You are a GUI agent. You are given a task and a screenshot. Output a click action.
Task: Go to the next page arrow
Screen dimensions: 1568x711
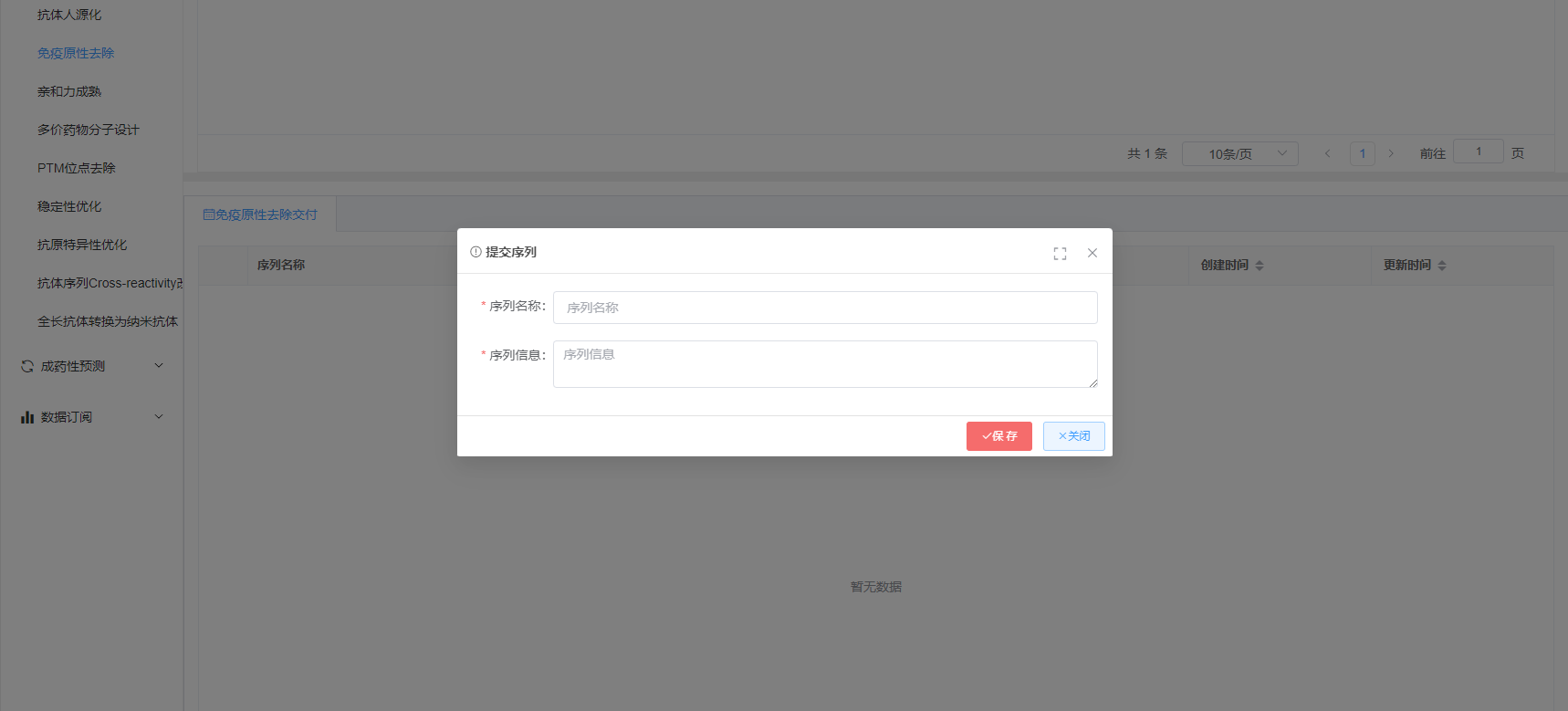click(x=1391, y=153)
